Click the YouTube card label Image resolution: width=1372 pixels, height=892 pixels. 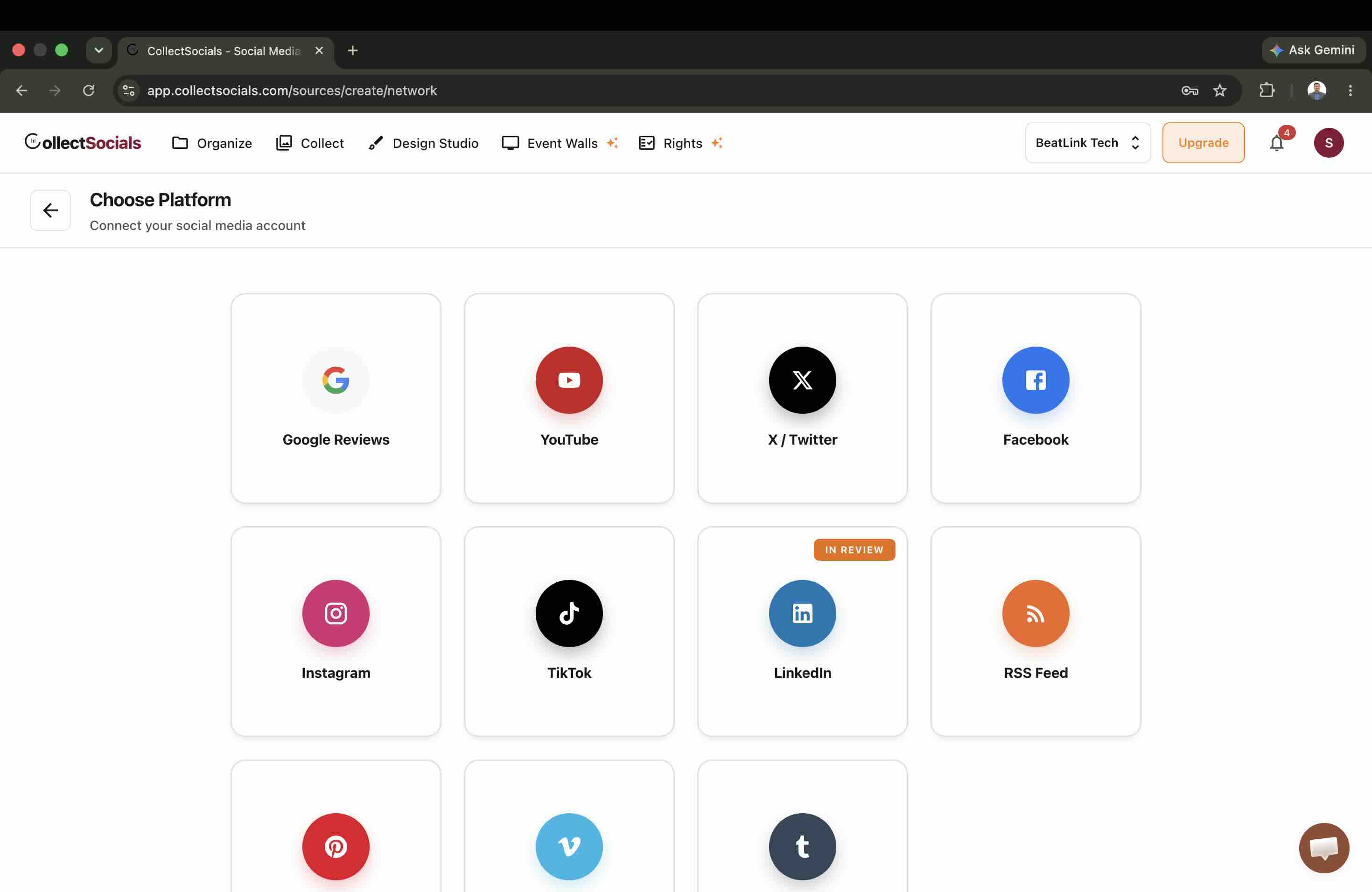click(x=569, y=439)
